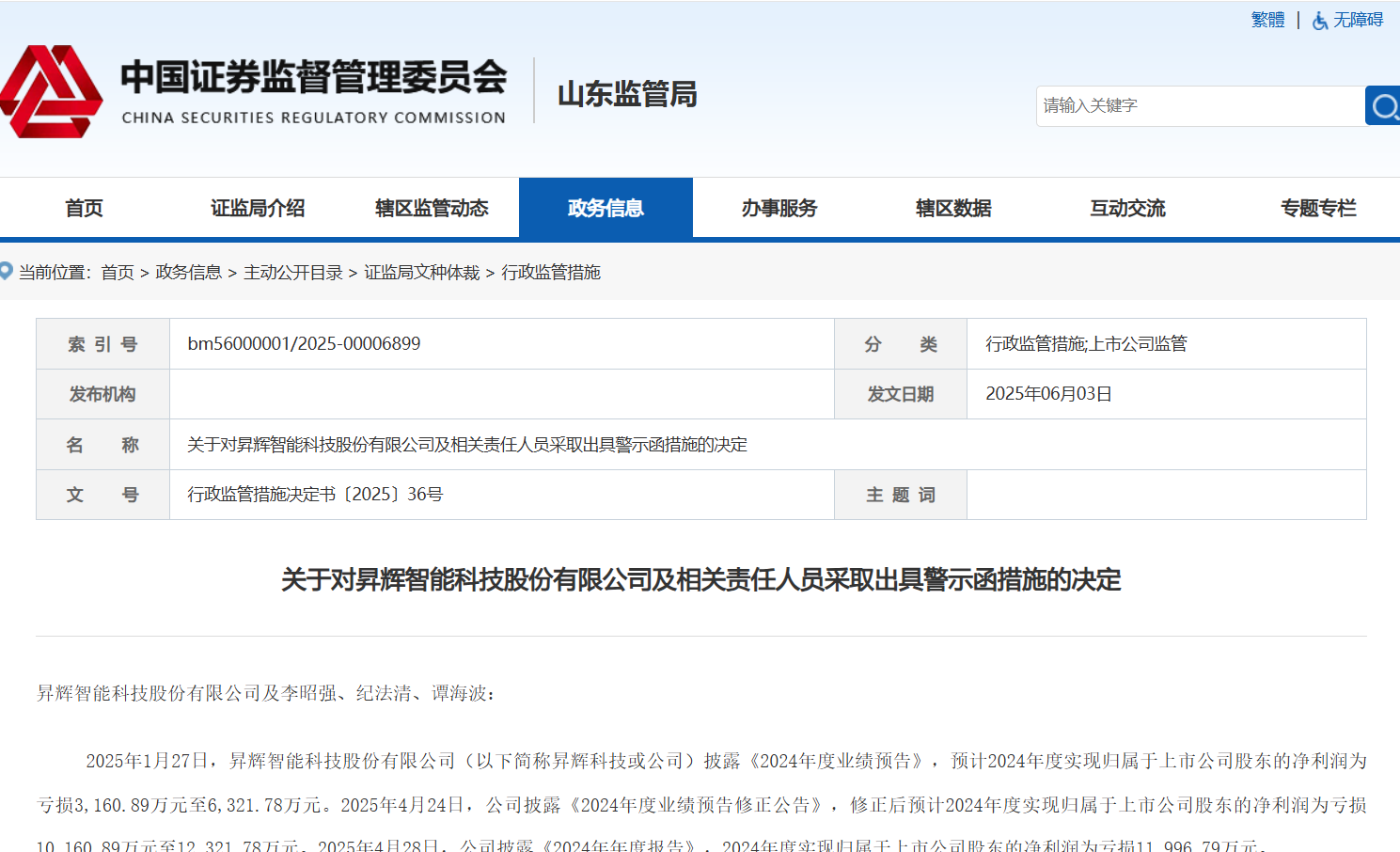
Task: Go to 证监局文种体裁 breadcrumb link
Action: coord(422,273)
